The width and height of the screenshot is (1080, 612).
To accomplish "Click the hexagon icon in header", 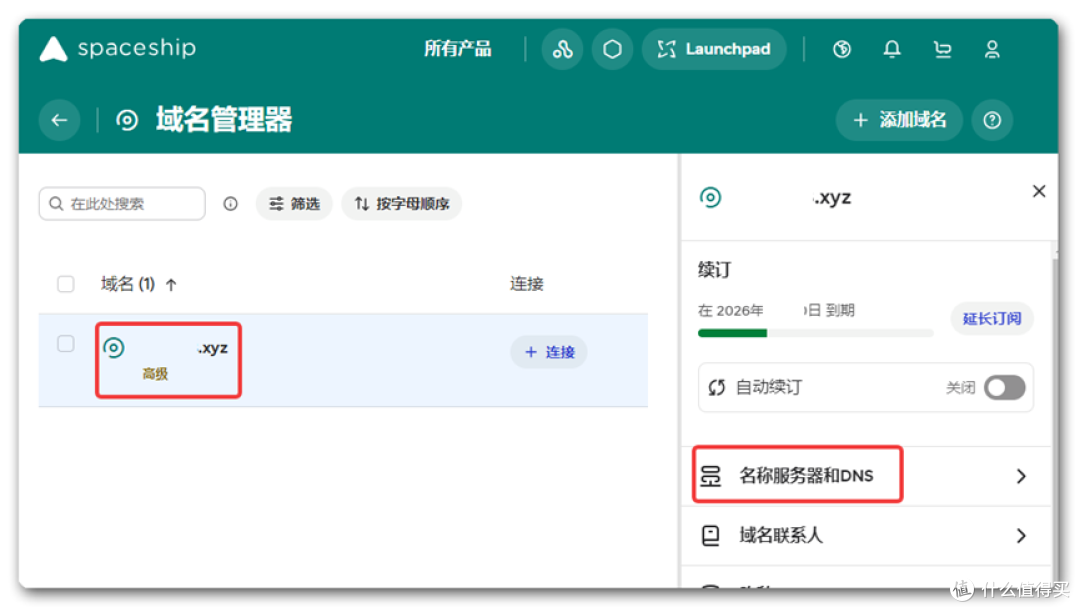I will point(612,49).
